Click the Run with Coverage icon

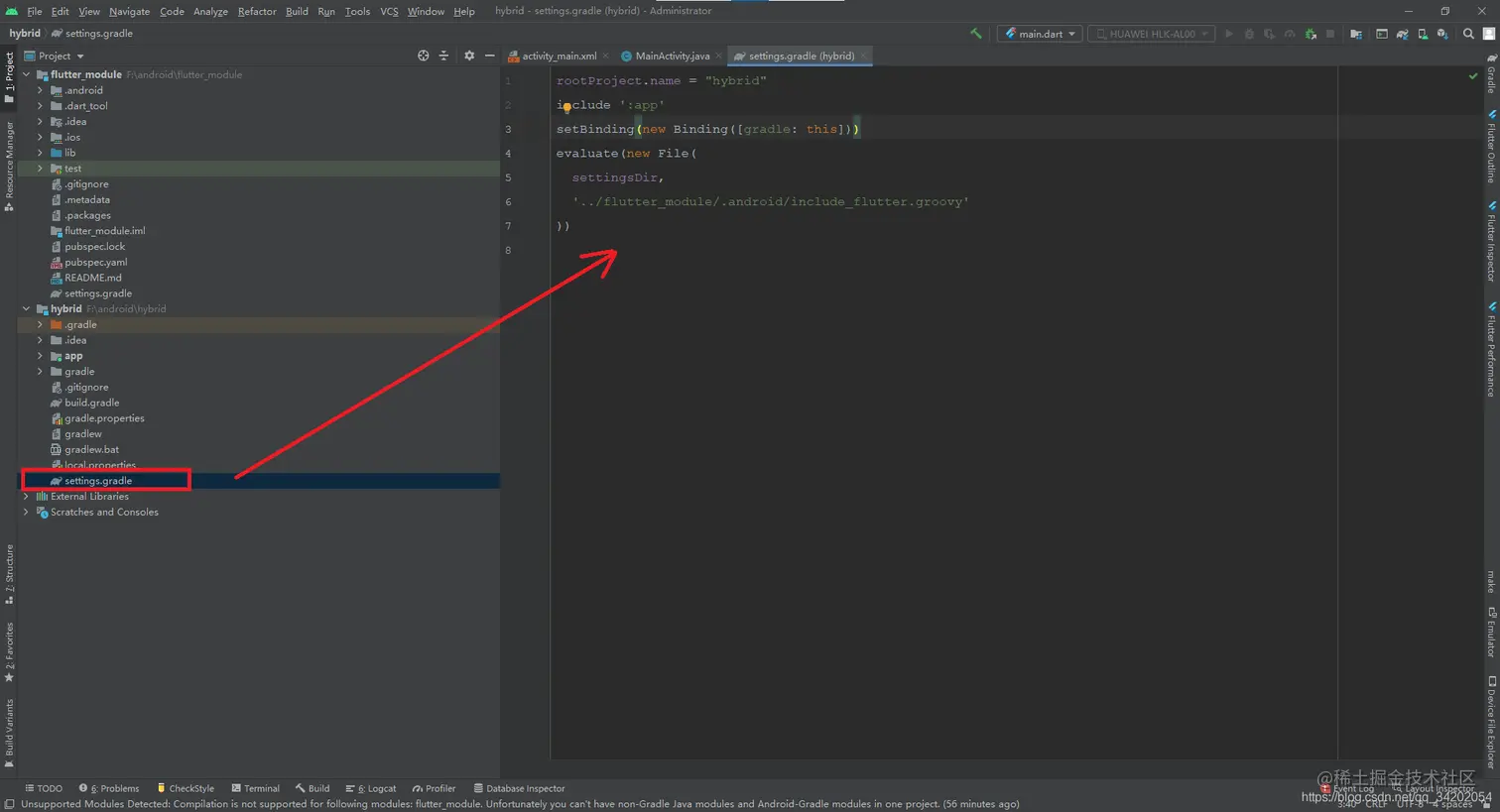click(1269, 34)
